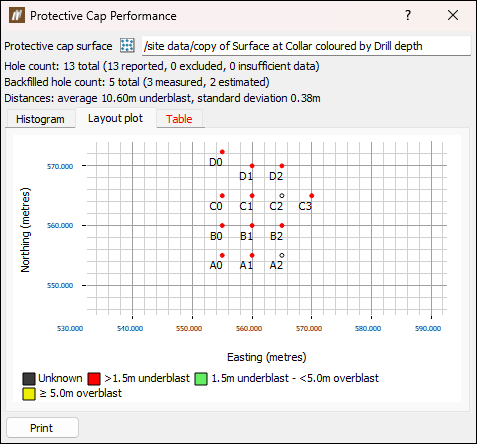The width and height of the screenshot is (477, 444).
Task: Click the application logo in title bar
Action: (x=17, y=15)
